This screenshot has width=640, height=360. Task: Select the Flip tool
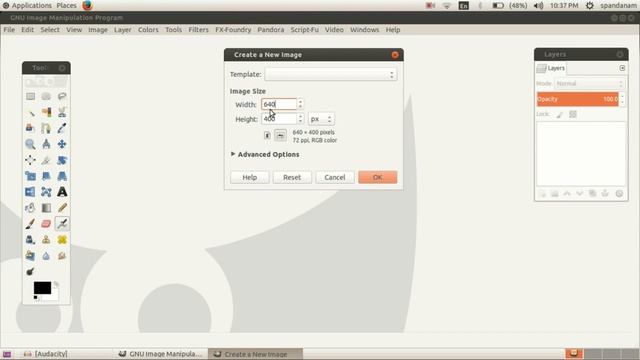[x=30, y=192]
